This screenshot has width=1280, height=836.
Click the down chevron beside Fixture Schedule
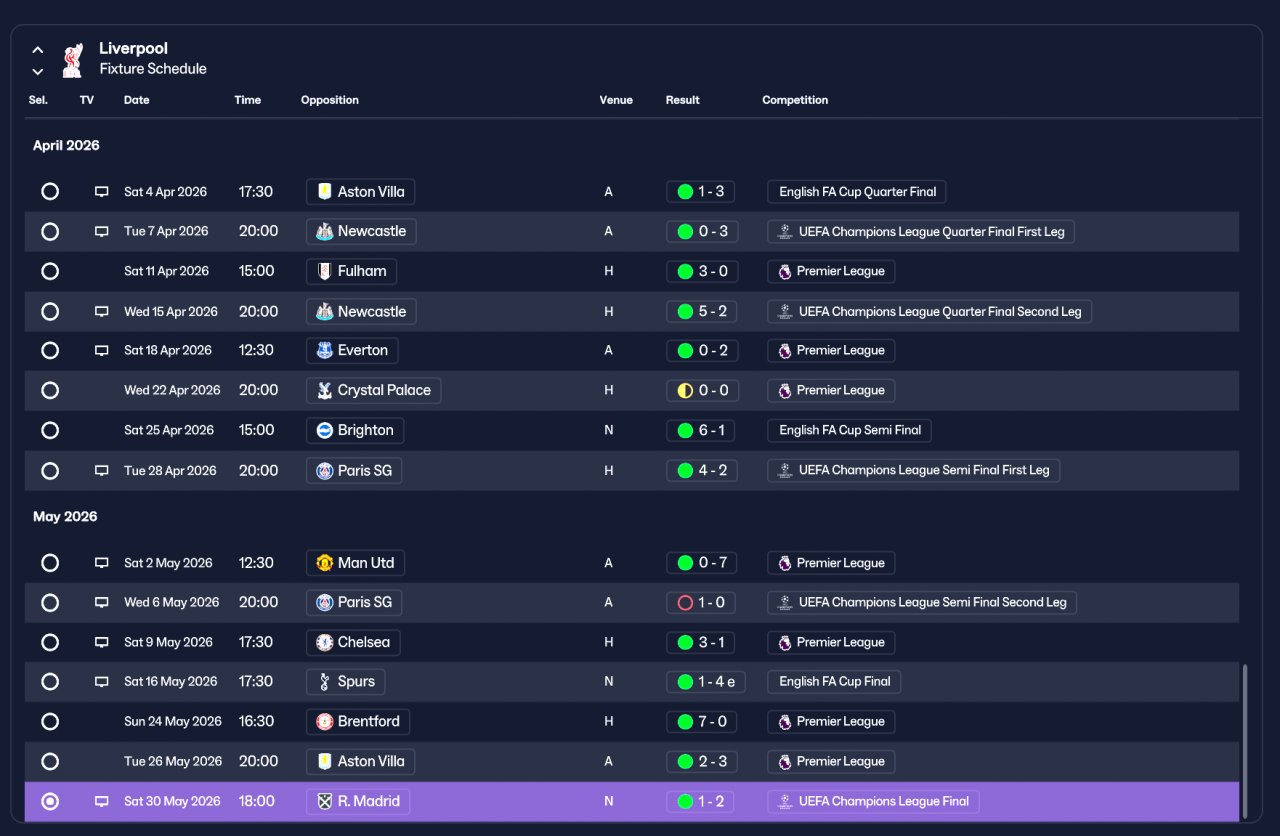[x=38, y=71]
